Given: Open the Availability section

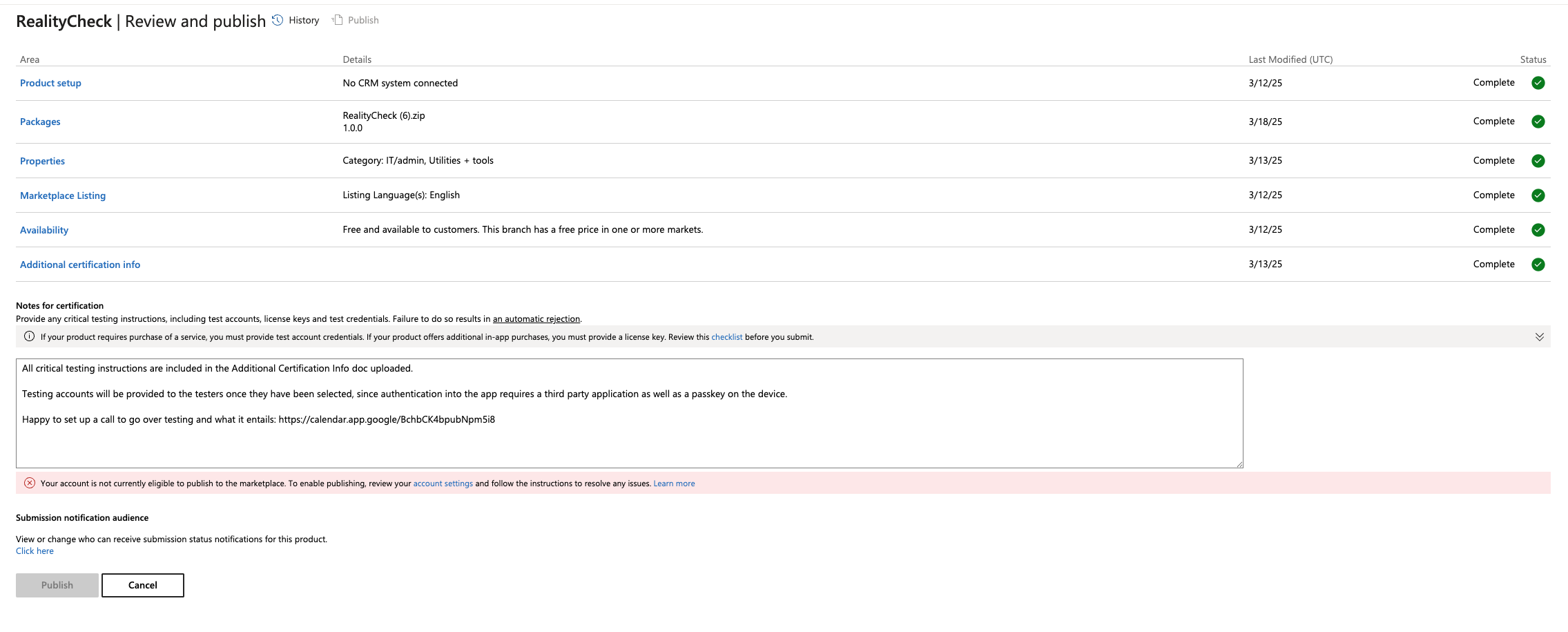Looking at the screenshot, I should tap(44, 229).
